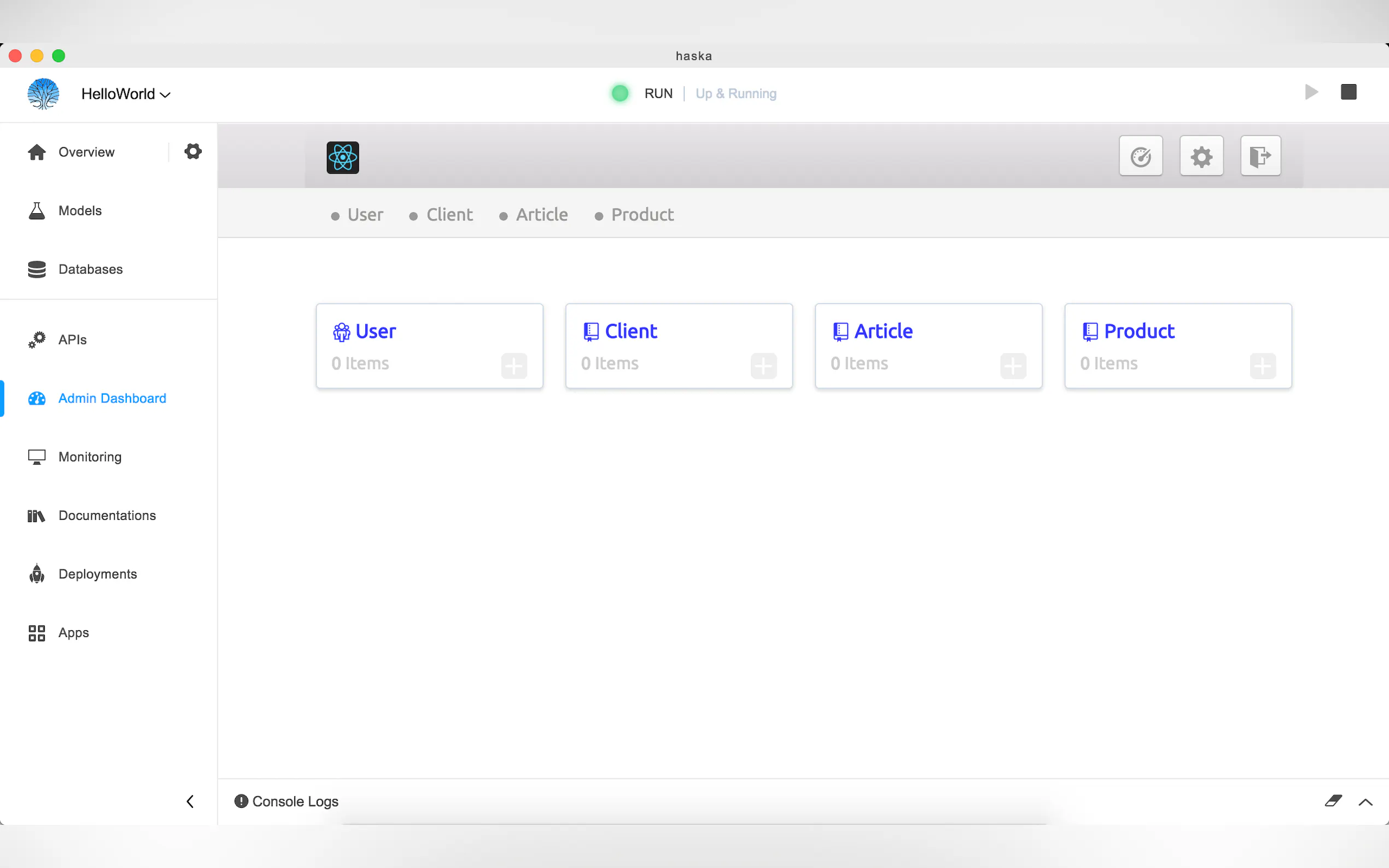Open admin dashboard settings gear
The width and height of the screenshot is (1389, 868).
point(1201,156)
